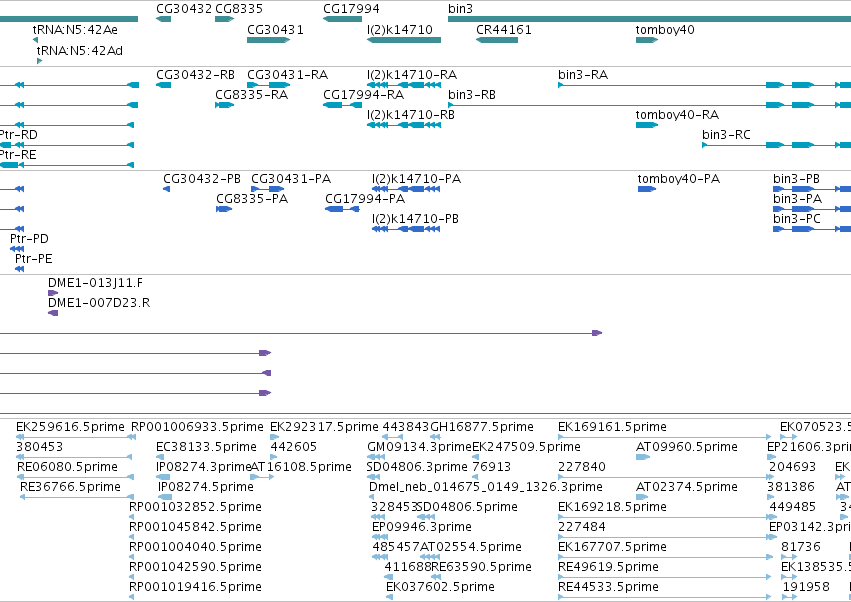Open the AT16108.5prime cDNA label
Image resolution: width=851 pixels, height=602 pixels.
[301, 467]
